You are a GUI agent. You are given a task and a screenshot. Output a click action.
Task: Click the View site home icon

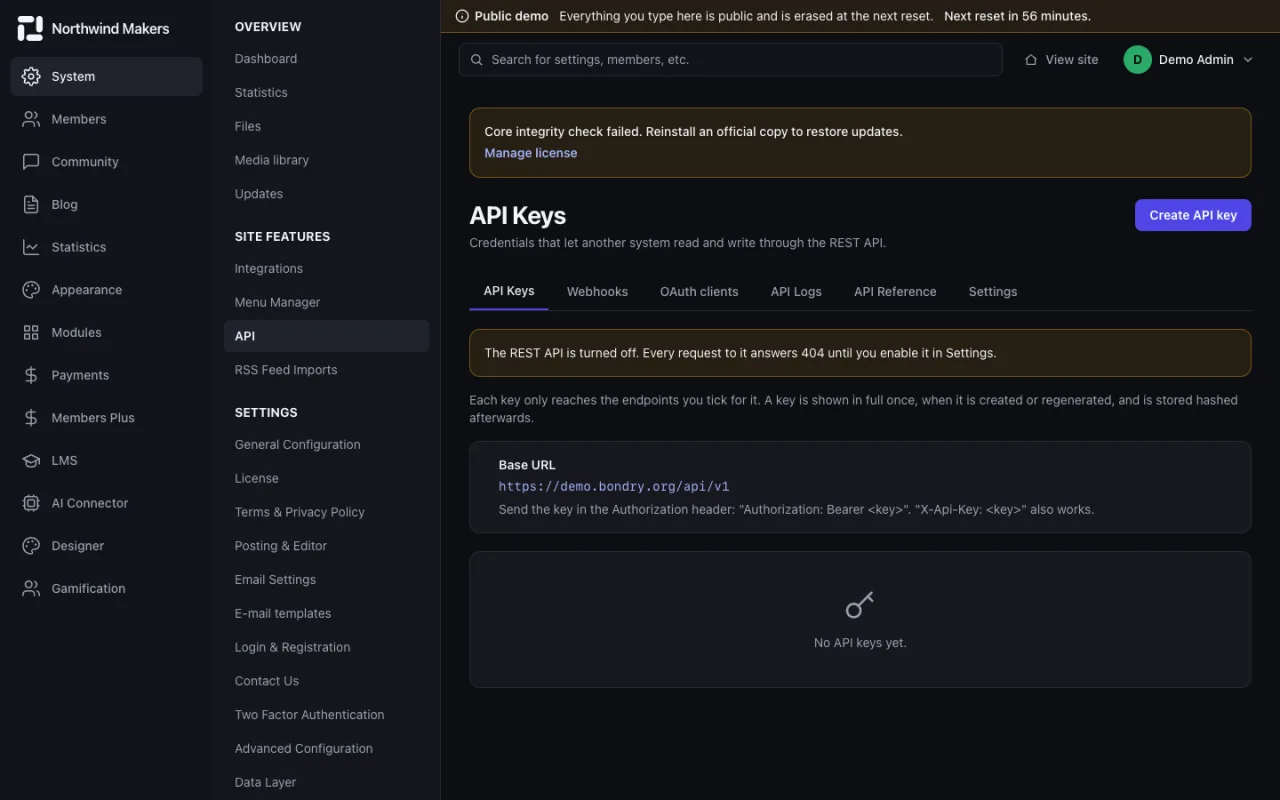1031,60
